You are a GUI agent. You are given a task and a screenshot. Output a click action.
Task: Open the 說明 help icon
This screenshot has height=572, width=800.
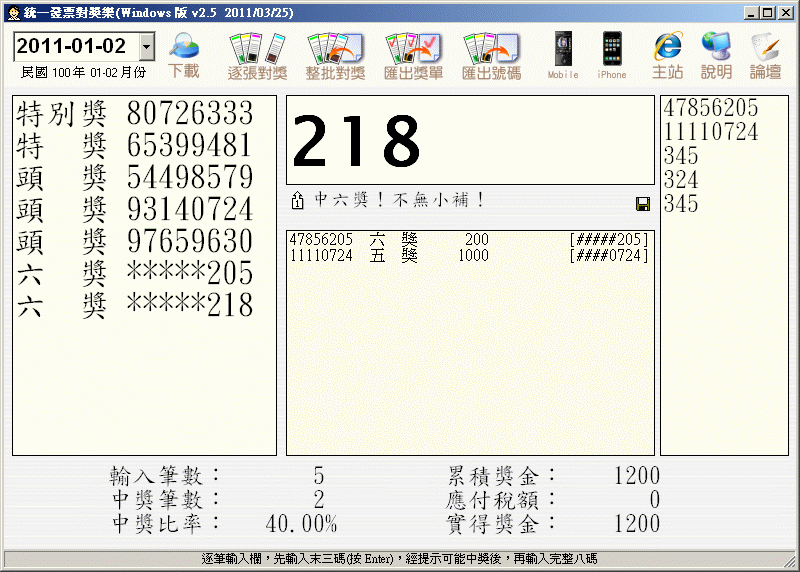click(716, 55)
